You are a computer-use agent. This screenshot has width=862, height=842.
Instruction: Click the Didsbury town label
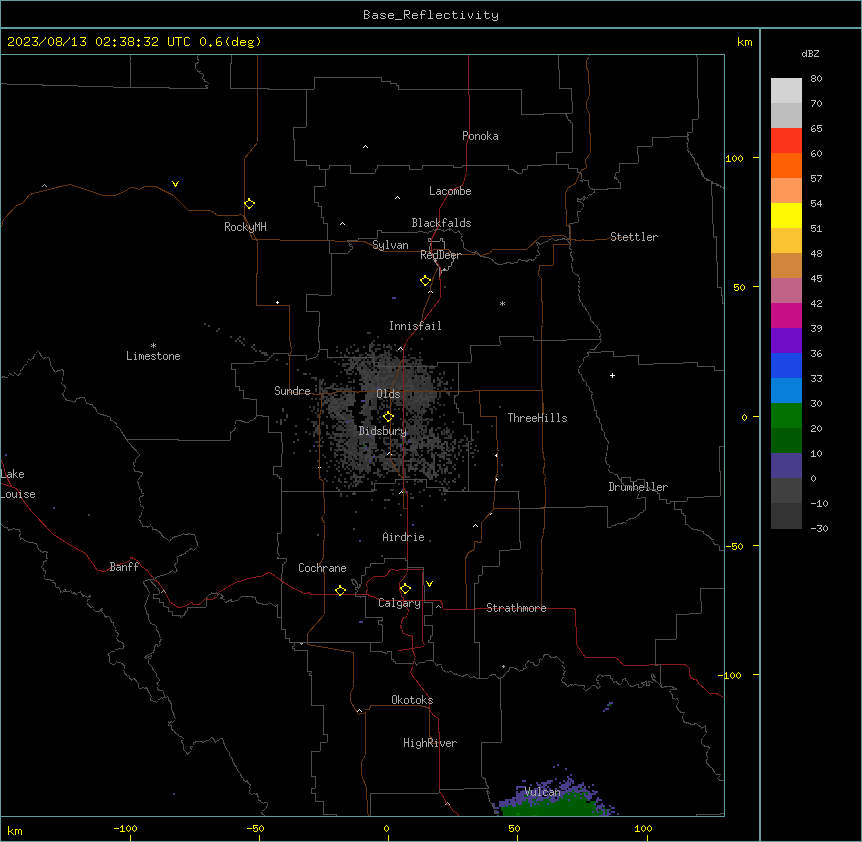click(x=383, y=431)
